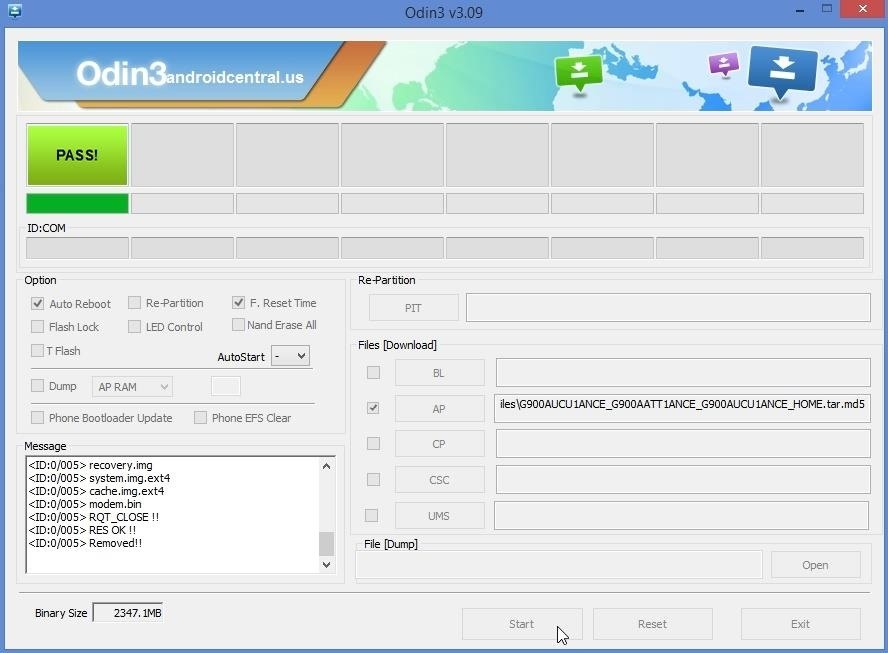This screenshot has width=888, height=653.
Task: Click the Message log scroll down arrow
Action: pos(327,565)
